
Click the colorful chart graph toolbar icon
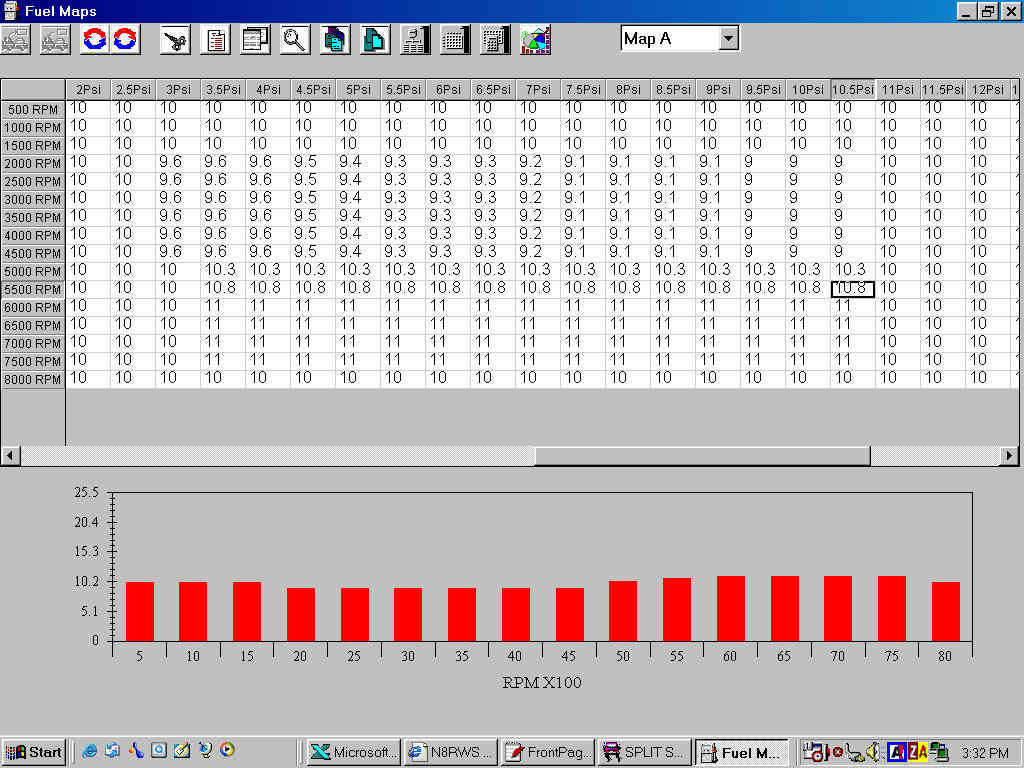point(535,40)
